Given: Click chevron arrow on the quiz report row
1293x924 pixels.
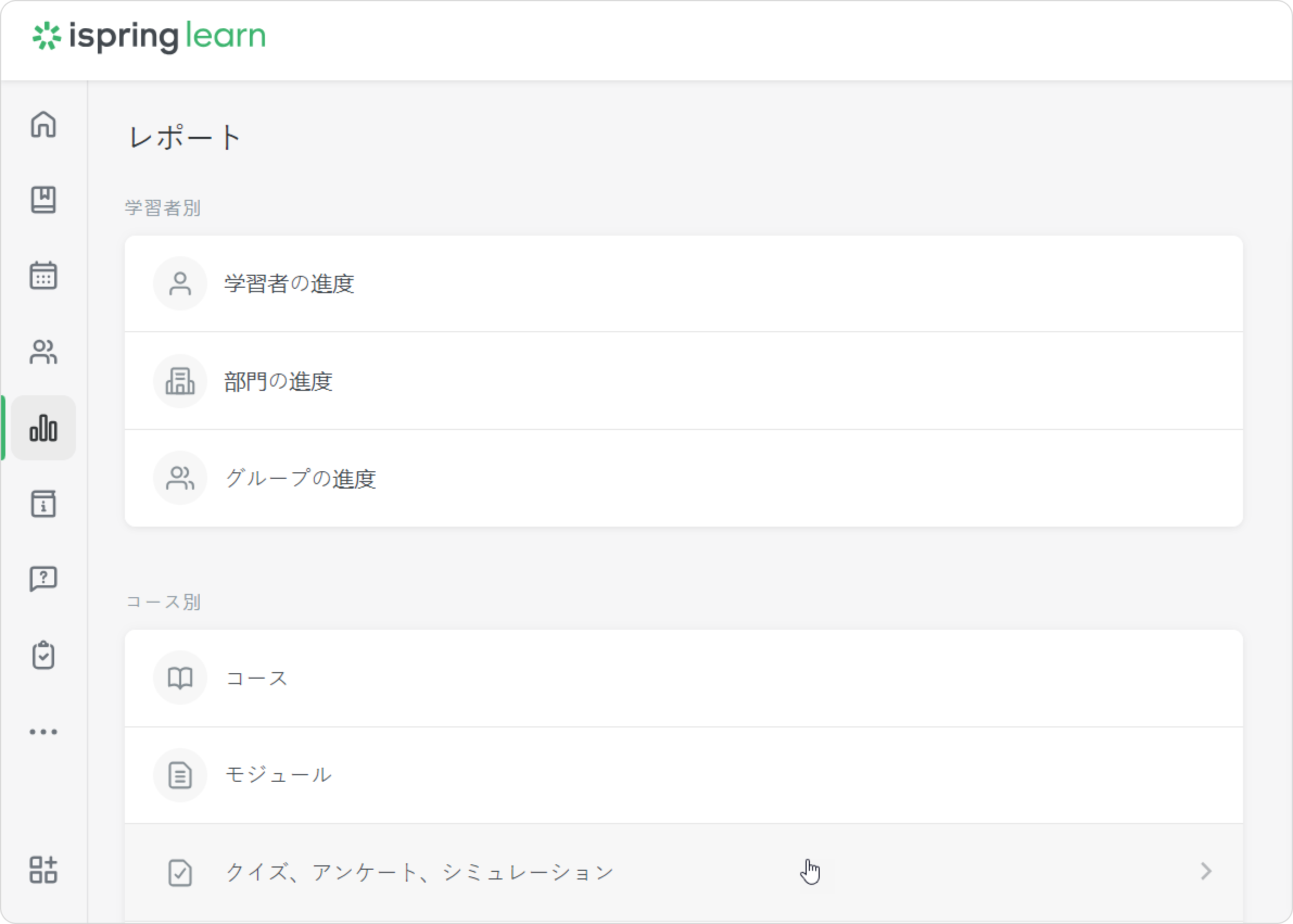Looking at the screenshot, I should click(x=1206, y=871).
